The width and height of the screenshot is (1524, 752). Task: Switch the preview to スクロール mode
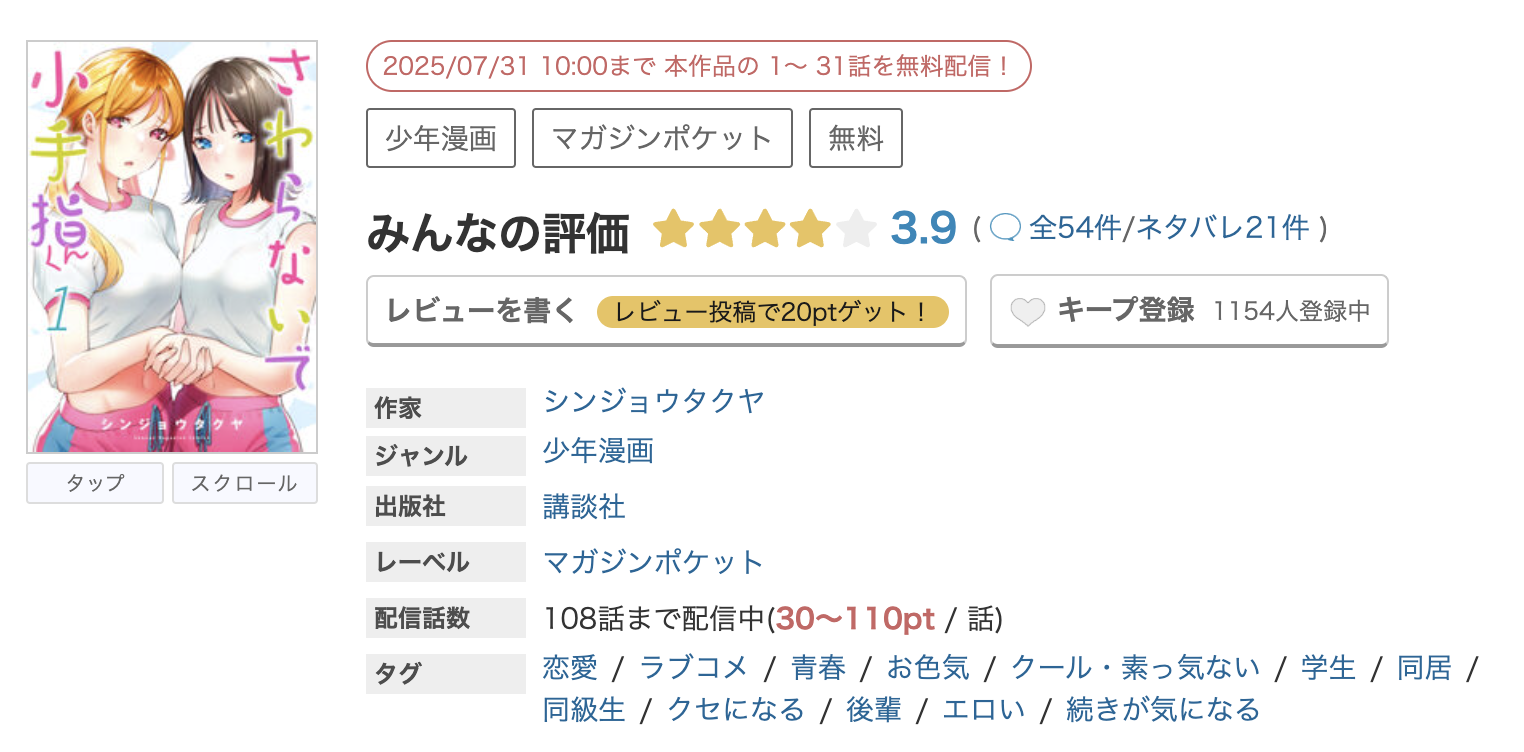244,483
